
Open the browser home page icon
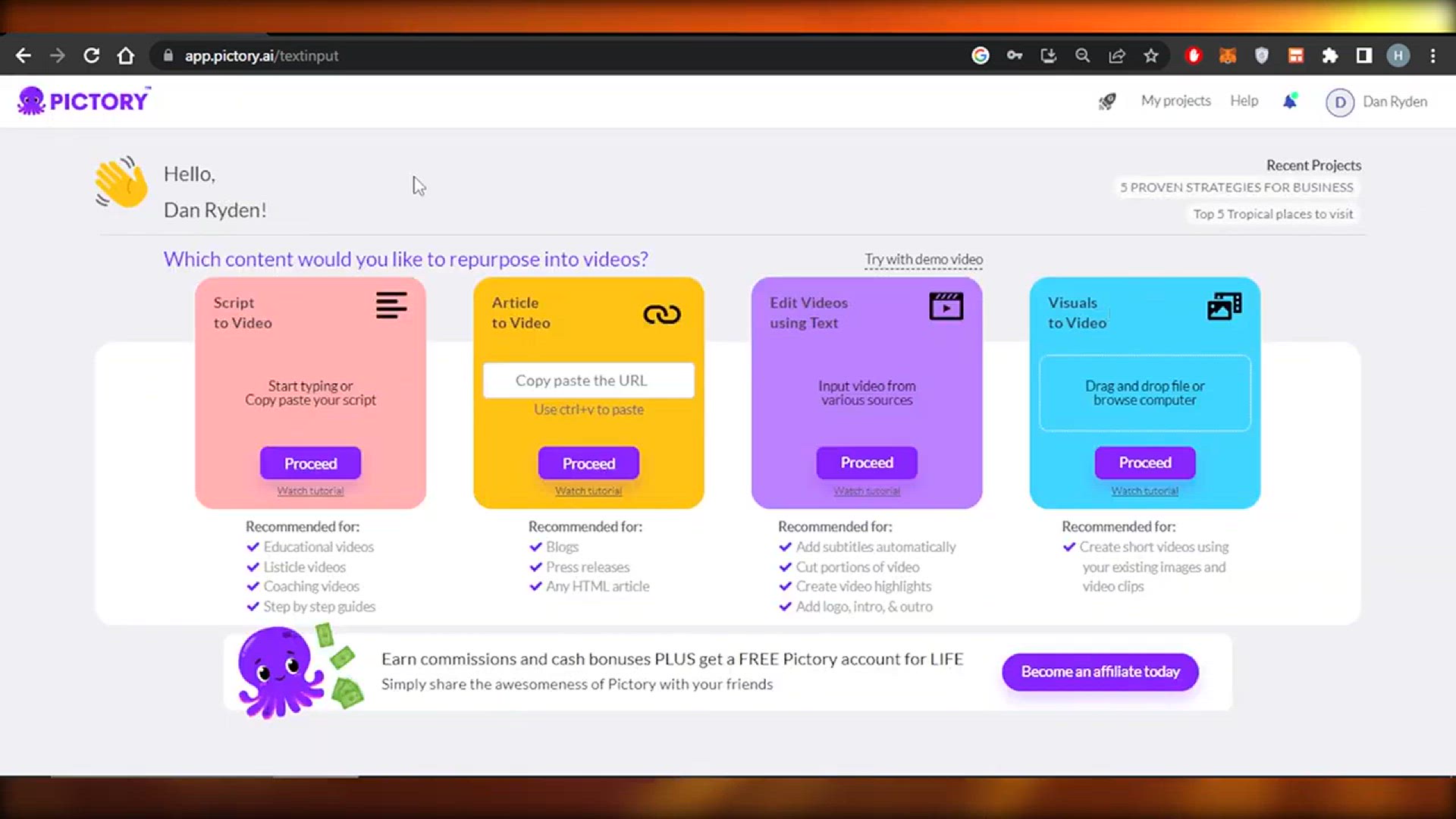(126, 55)
